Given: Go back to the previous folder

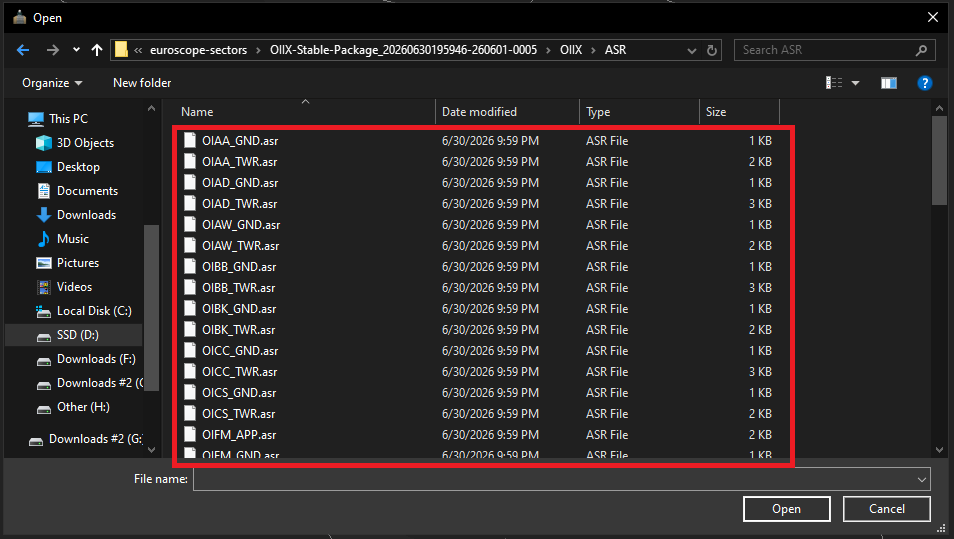Looking at the screenshot, I should tap(23, 50).
